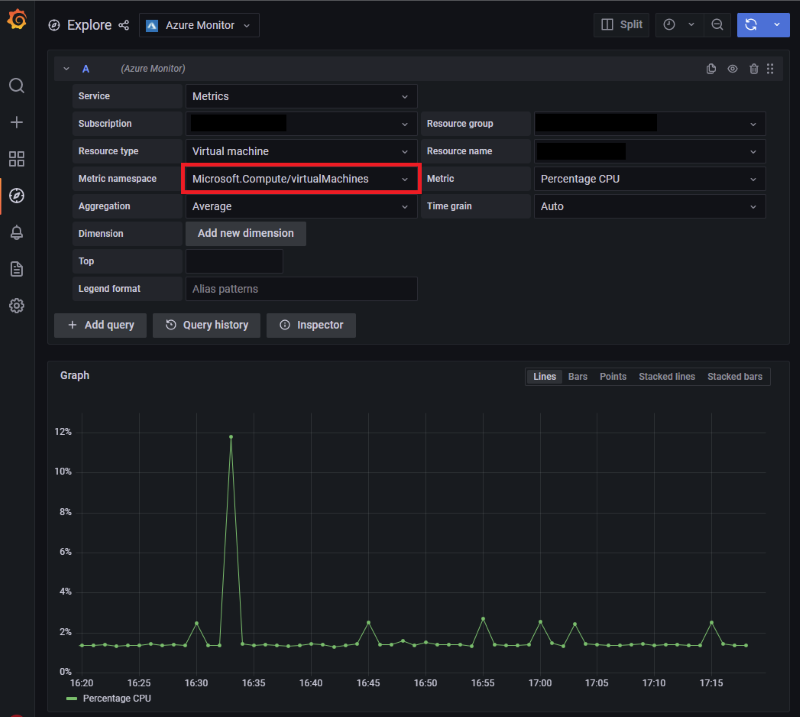
Task: Click the query letter A label
Action: pyautogui.click(x=86, y=69)
